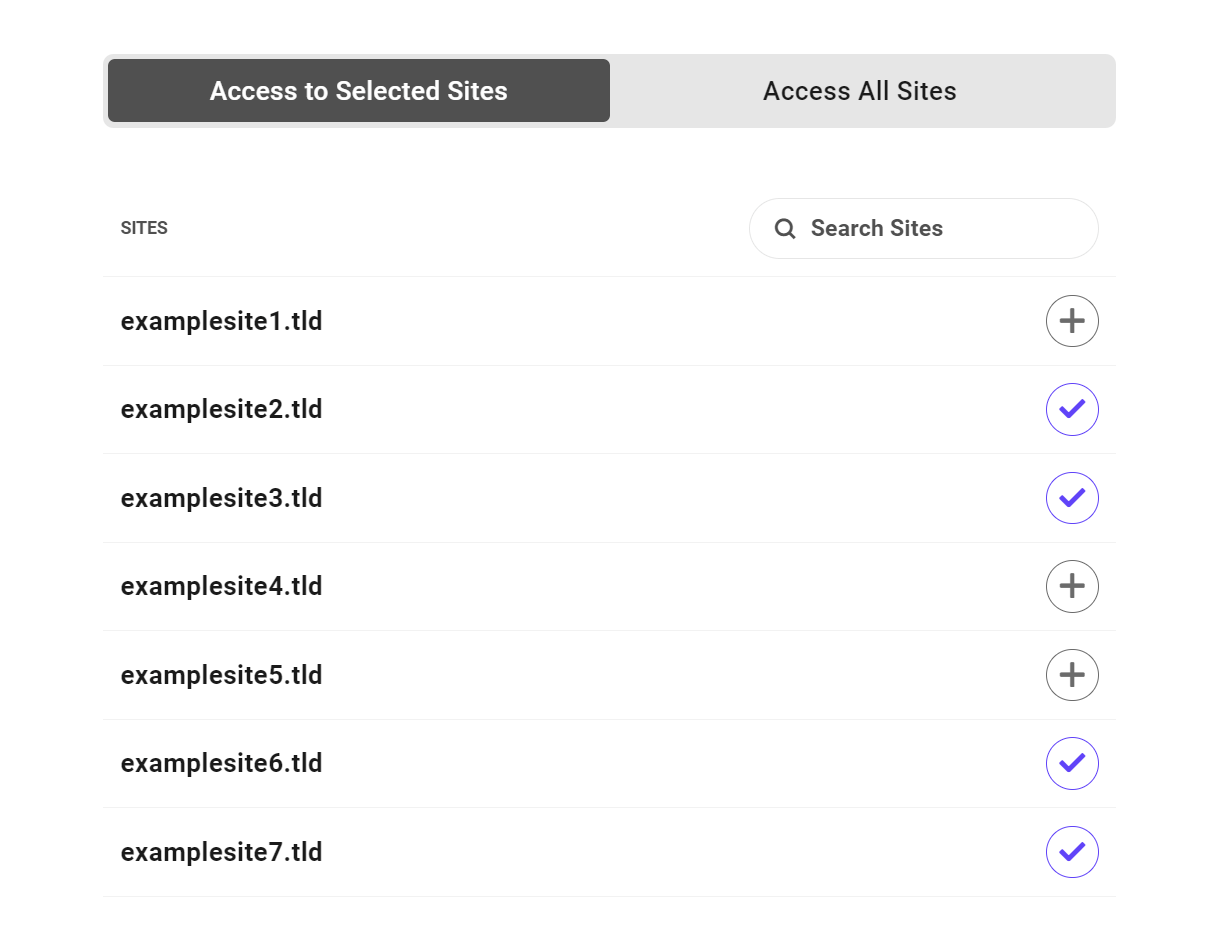Screen dimensions: 1220x930
Task: Click the magnifying glass search icon
Action: pyautogui.click(x=785, y=229)
